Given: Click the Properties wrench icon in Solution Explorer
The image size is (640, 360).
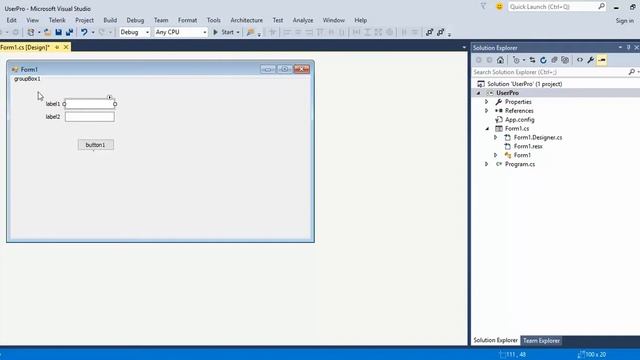Looking at the screenshot, I should pyautogui.click(x=591, y=60).
